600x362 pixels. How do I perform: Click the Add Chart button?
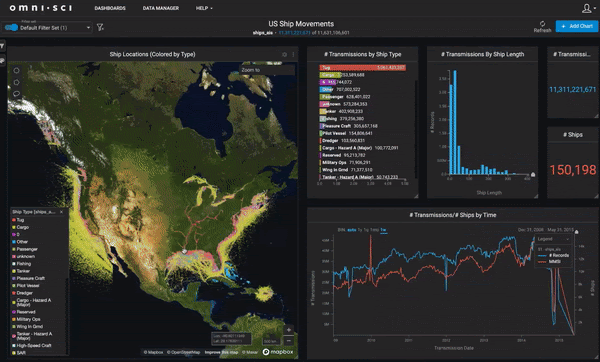pyautogui.click(x=577, y=26)
